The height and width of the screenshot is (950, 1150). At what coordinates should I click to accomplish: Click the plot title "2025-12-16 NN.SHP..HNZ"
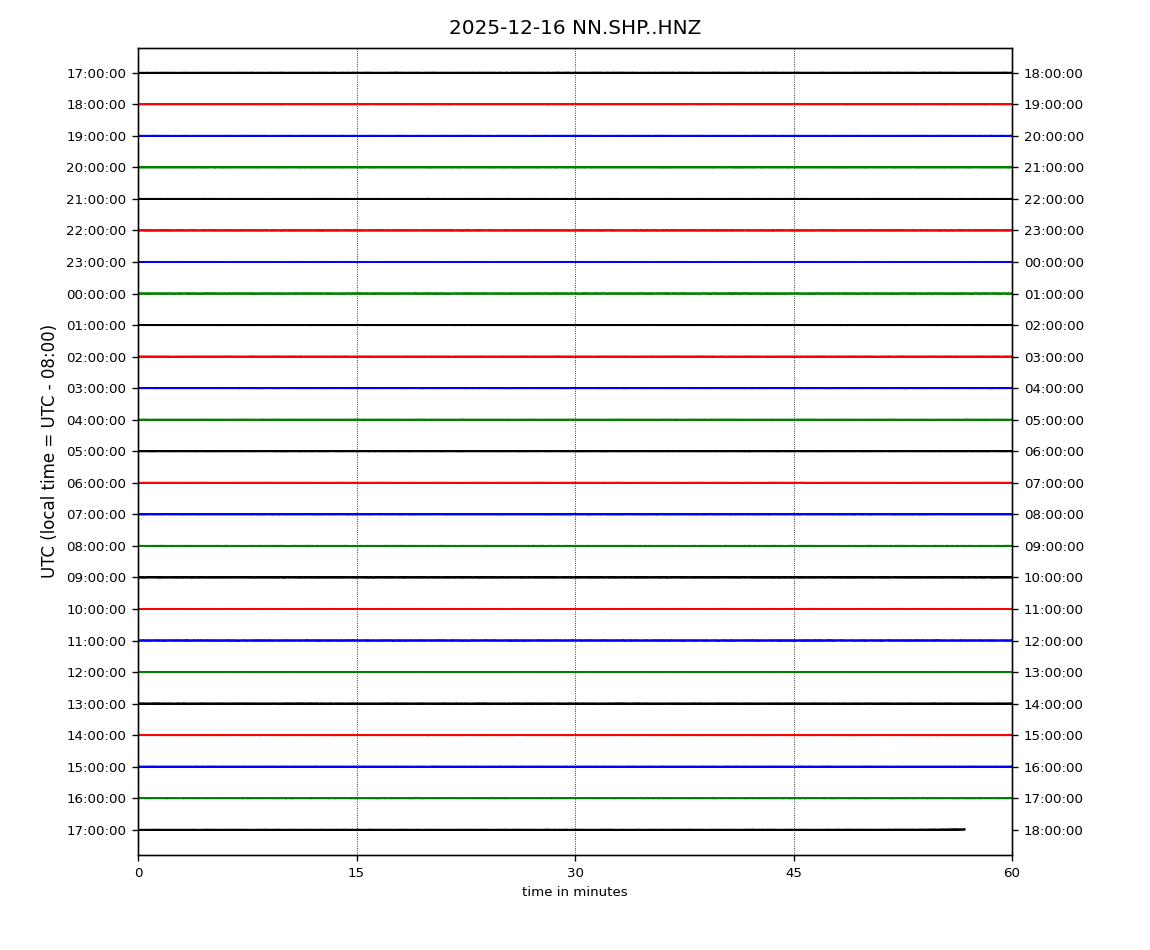(575, 28)
